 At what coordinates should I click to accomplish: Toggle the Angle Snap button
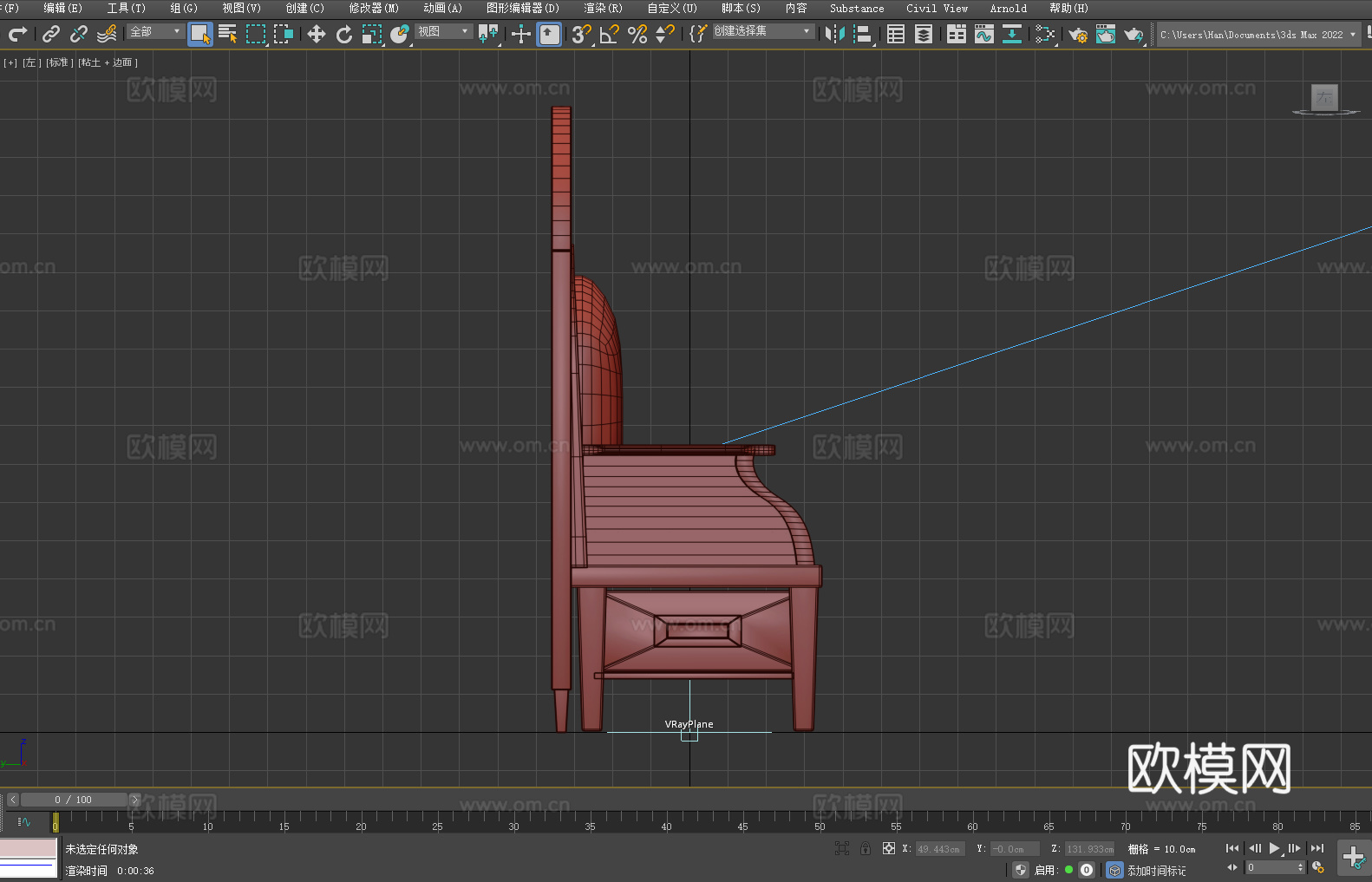[x=610, y=34]
